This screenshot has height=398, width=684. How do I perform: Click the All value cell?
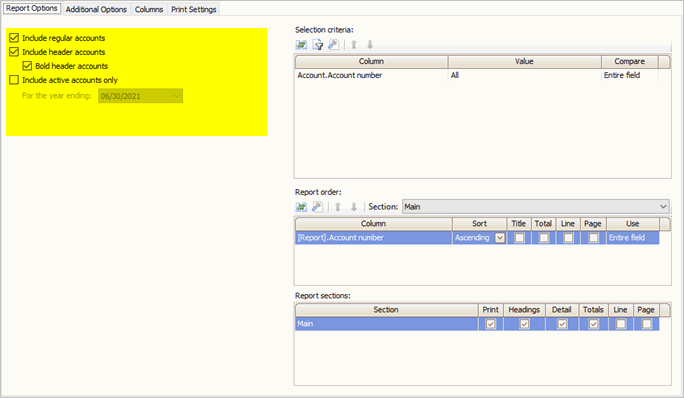tap(524, 75)
